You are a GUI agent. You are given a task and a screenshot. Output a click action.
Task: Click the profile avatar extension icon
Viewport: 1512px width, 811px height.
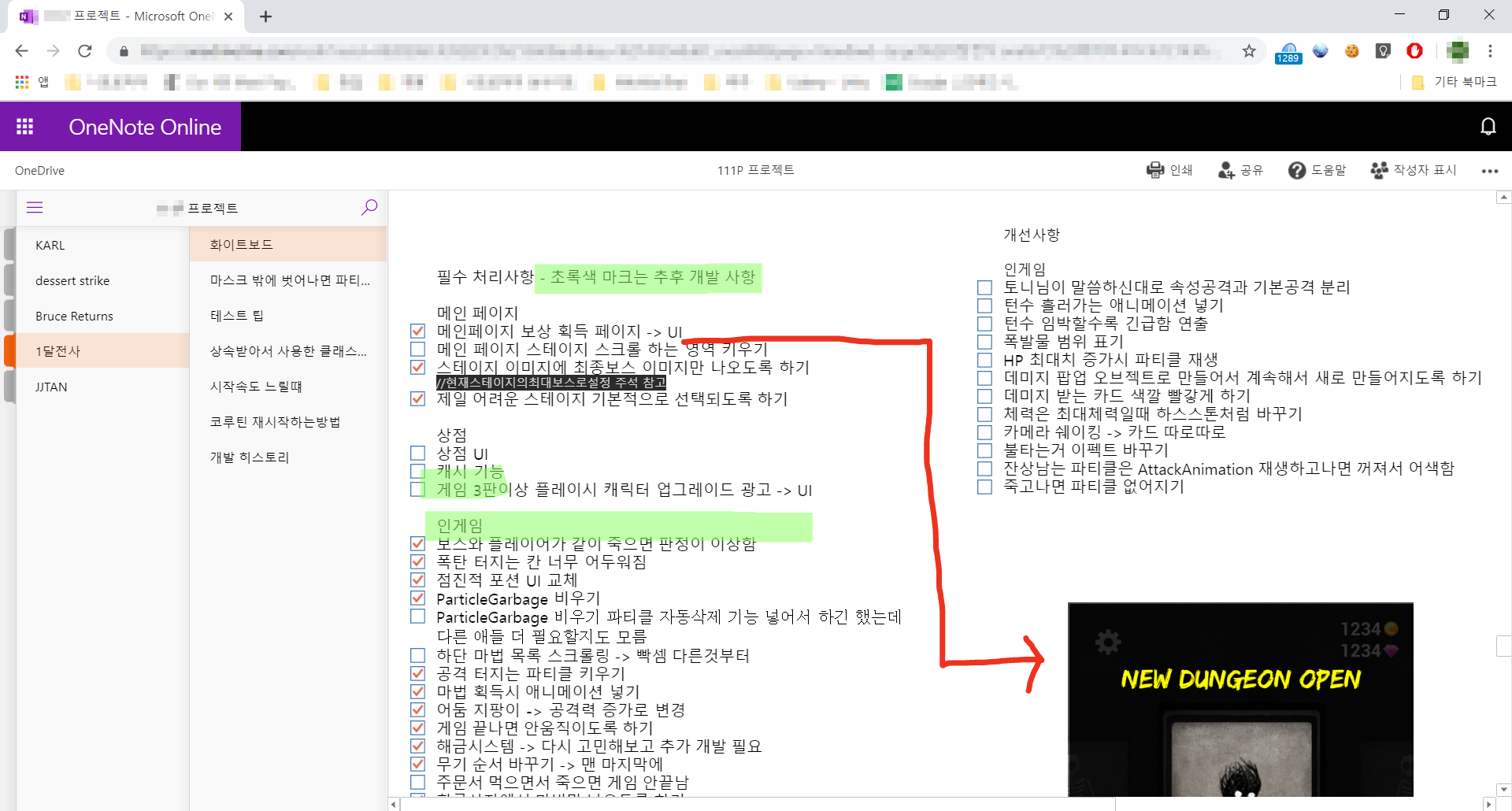pyautogui.click(x=1458, y=51)
